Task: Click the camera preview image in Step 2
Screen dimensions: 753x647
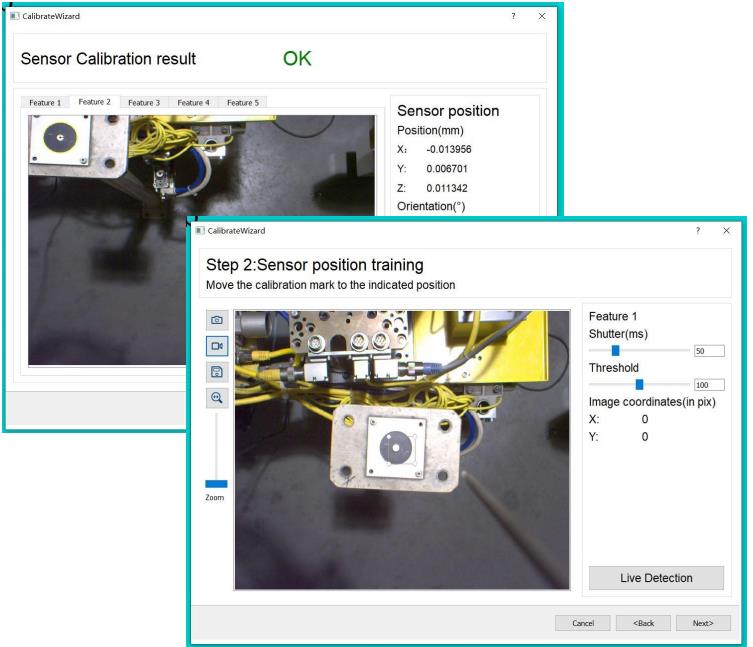Action: [x=402, y=450]
